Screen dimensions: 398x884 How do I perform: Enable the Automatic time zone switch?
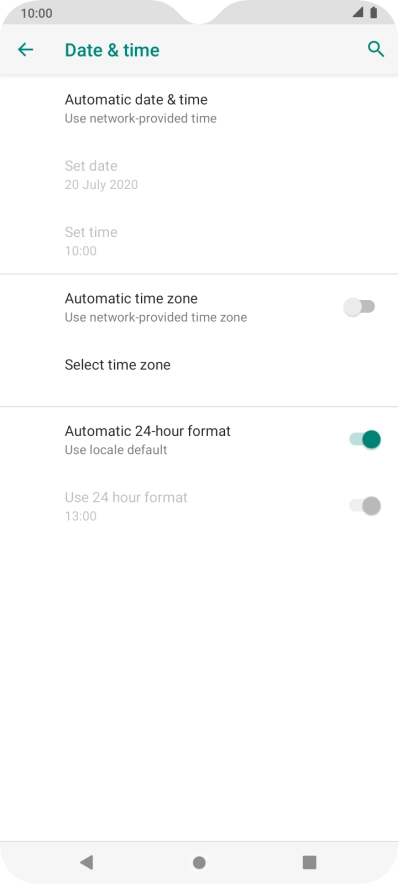click(360, 307)
